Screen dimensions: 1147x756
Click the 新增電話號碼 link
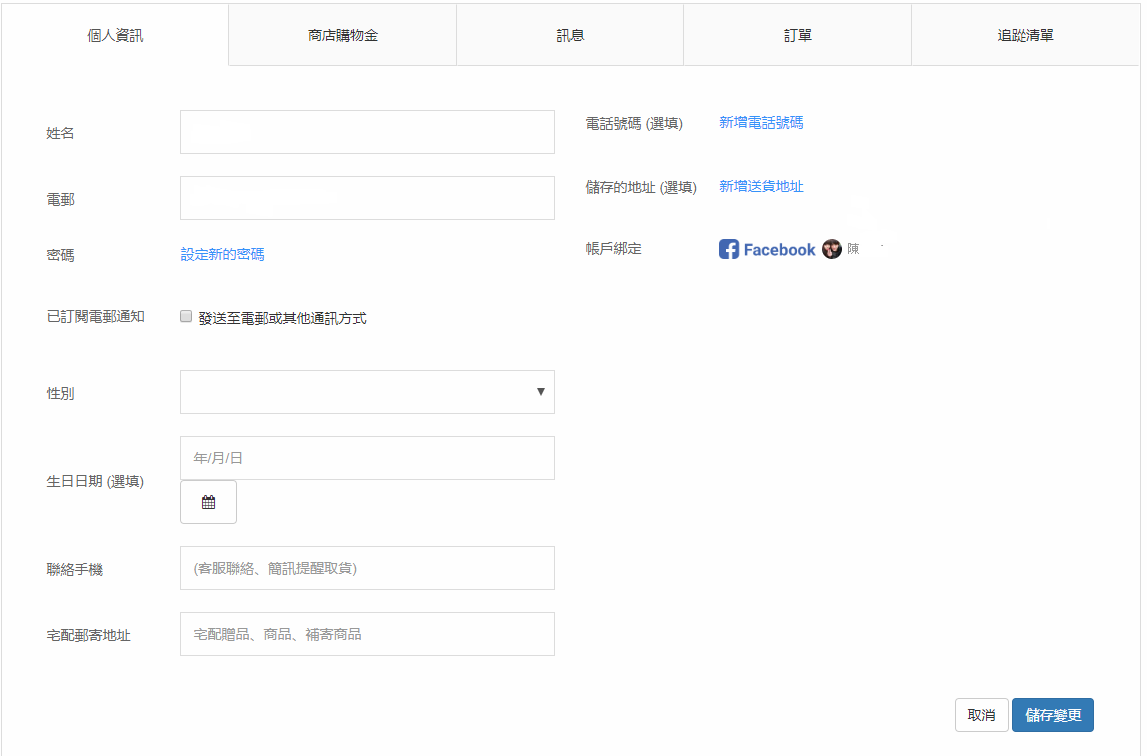click(x=761, y=122)
